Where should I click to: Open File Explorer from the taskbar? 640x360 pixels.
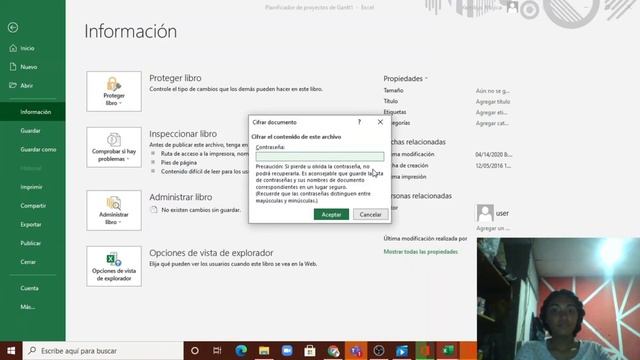(x=264, y=351)
